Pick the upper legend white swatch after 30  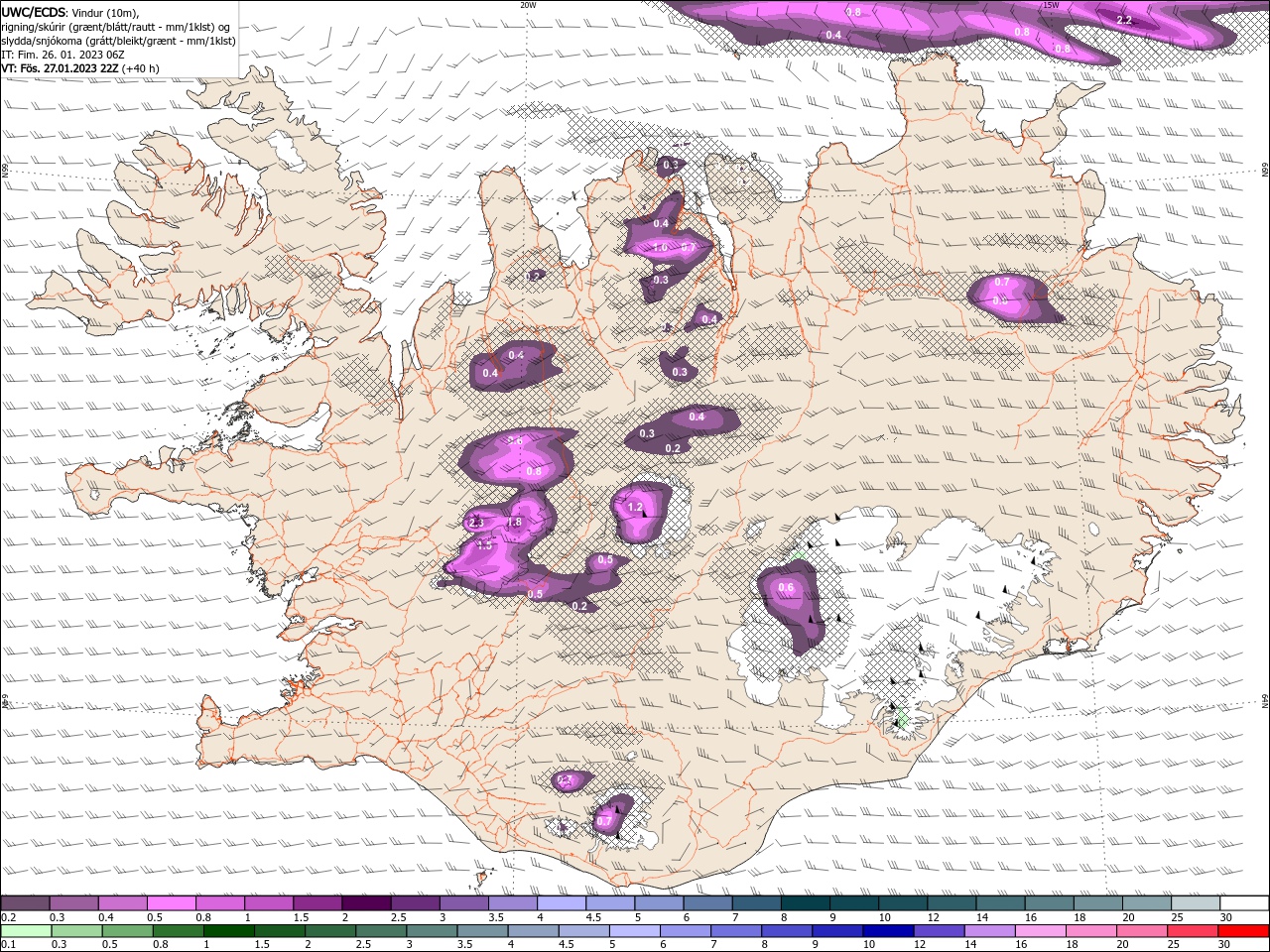click(1245, 903)
